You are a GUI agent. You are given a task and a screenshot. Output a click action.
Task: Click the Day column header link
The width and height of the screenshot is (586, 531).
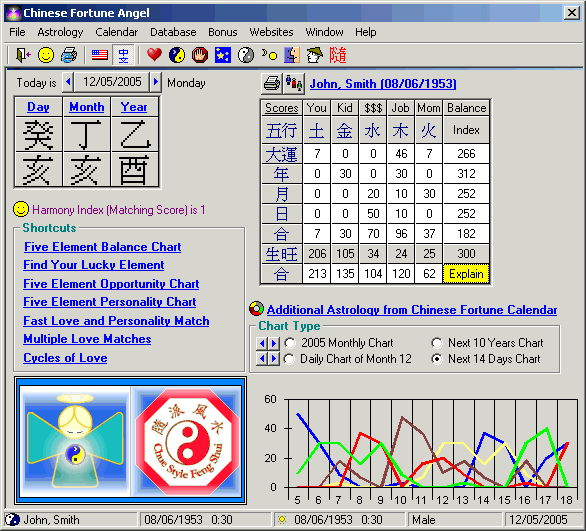click(x=38, y=107)
